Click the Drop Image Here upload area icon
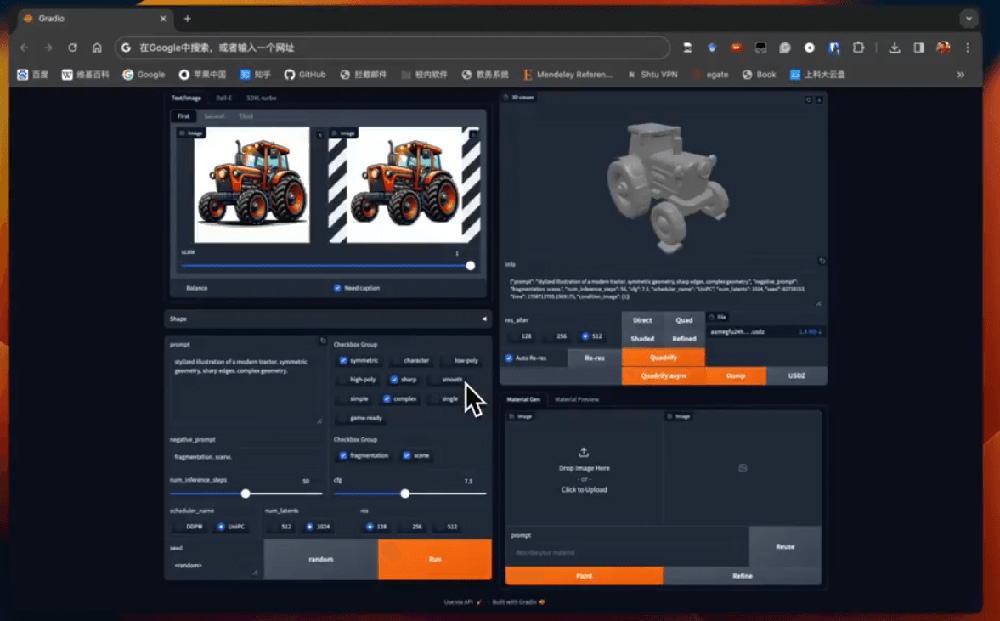The height and width of the screenshot is (621, 1000). coord(585,452)
